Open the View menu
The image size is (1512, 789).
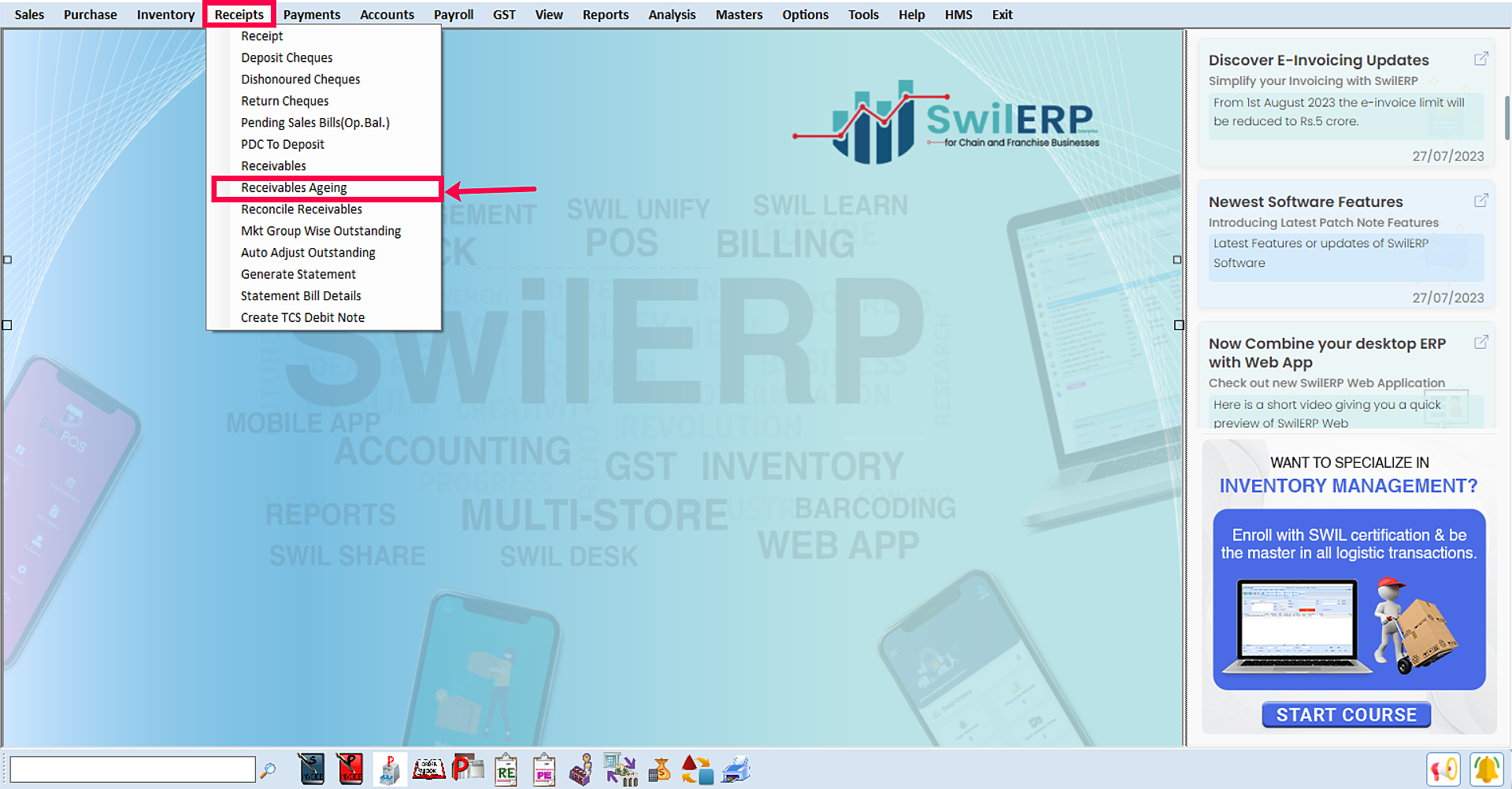[549, 14]
